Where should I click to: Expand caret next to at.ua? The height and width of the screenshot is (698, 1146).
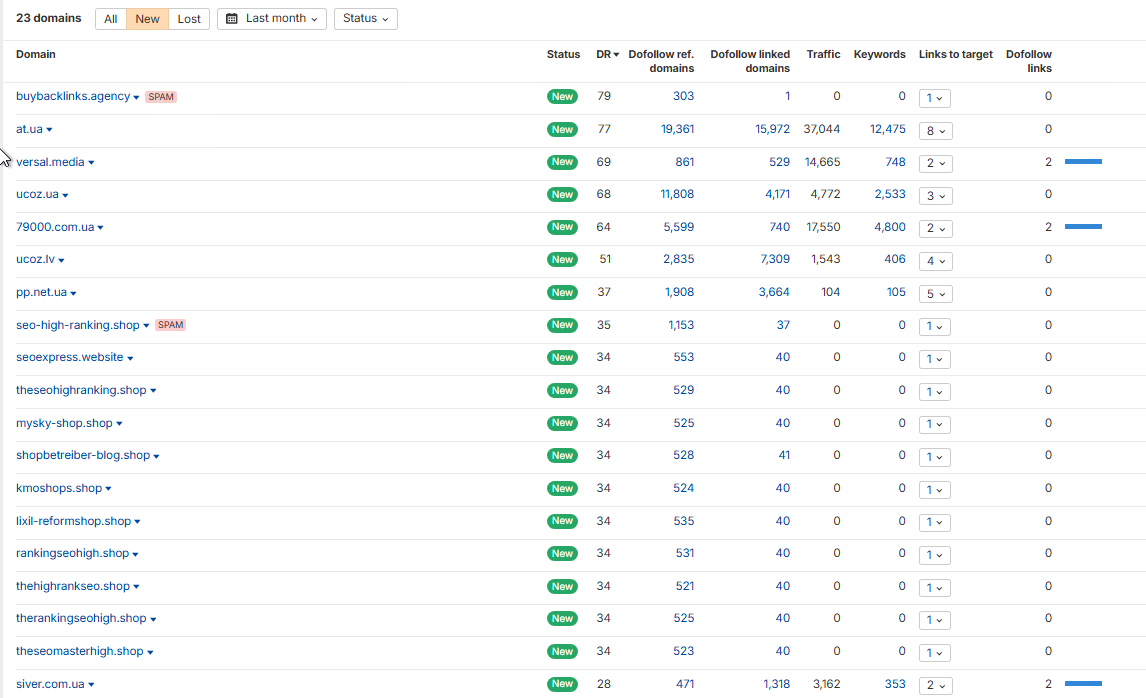49,130
